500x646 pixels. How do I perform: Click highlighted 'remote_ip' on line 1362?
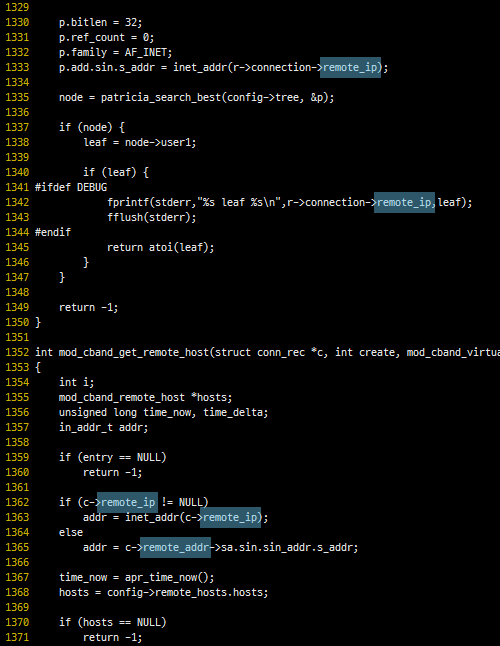coord(127,502)
